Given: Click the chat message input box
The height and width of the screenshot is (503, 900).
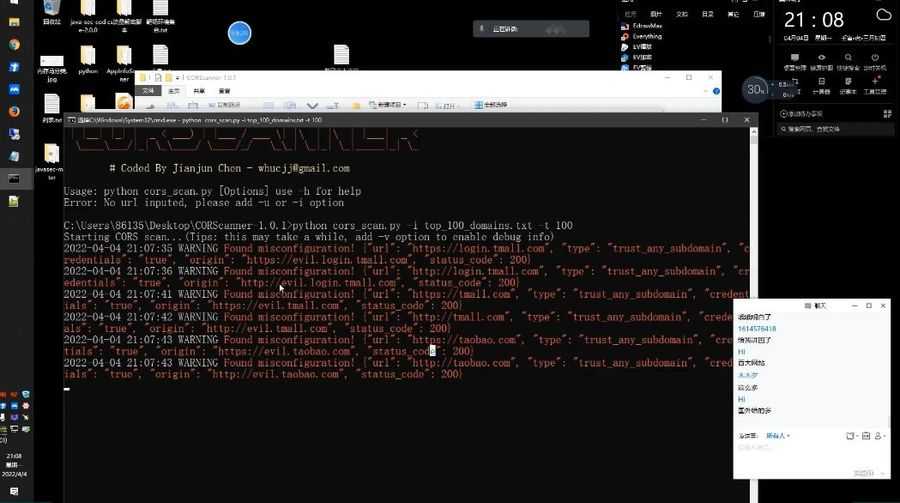Looking at the screenshot, I should pyautogui.click(x=812, y=455).
